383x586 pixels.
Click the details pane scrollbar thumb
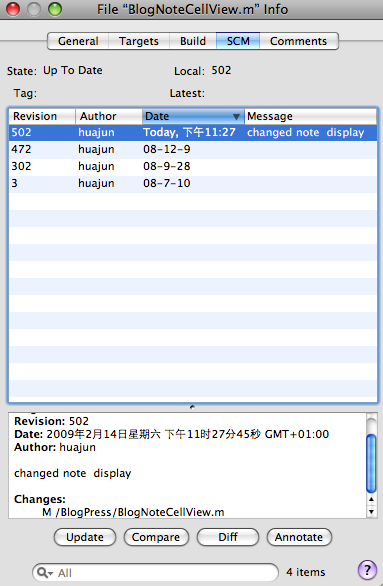pyautogui.click(x=371, y=463)
